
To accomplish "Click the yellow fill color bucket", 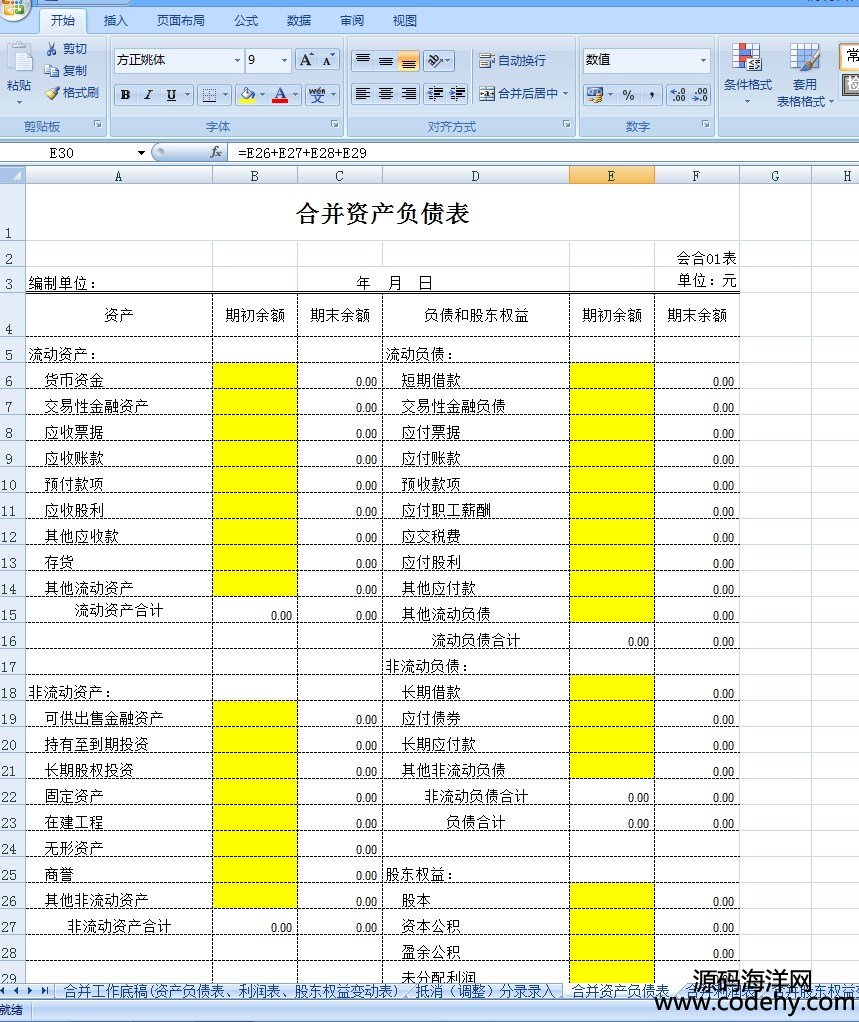I will 247,95.
